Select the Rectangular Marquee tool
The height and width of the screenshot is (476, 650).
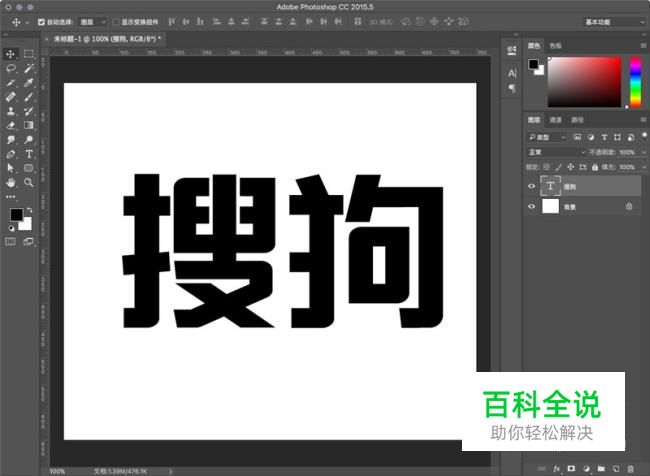point(29,54)
